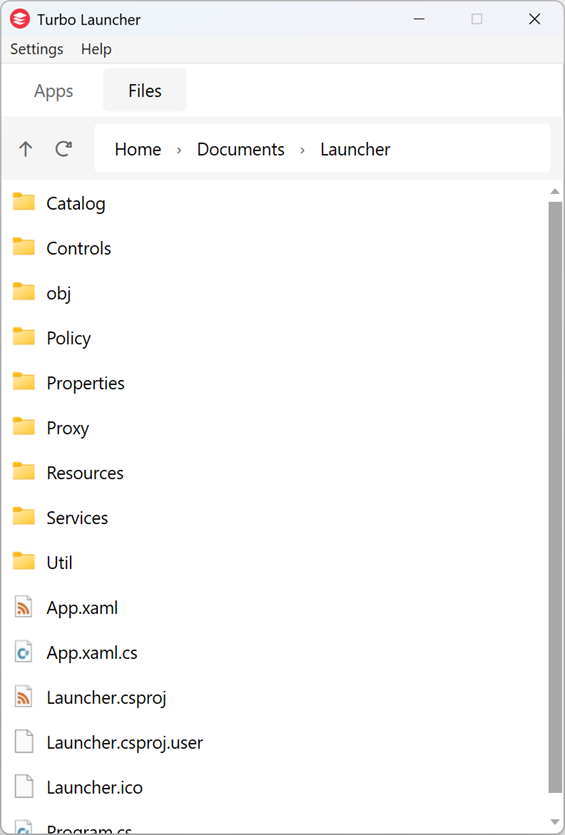
Task: Select the Resources folder name
Action: [x=85, y=473]
